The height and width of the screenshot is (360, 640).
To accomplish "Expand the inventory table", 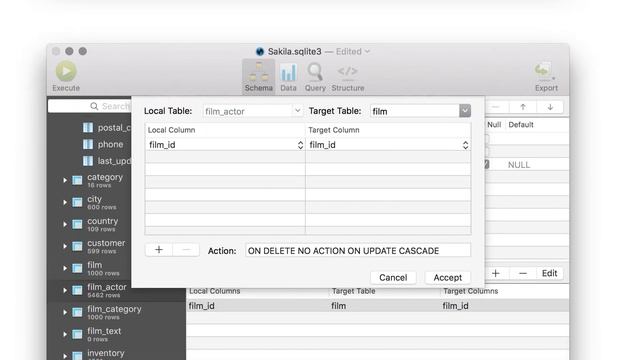I will pos(65,356).
